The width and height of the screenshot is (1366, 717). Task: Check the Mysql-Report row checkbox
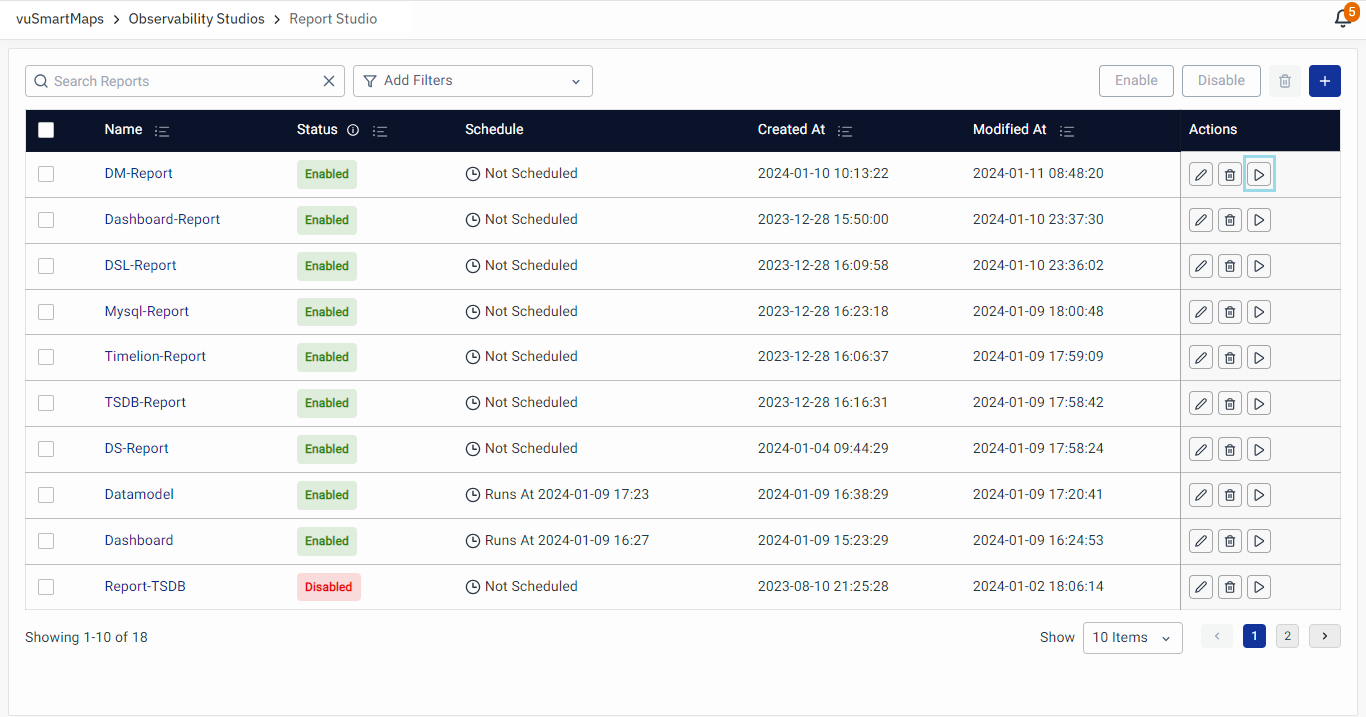click(x=46, y=312)
